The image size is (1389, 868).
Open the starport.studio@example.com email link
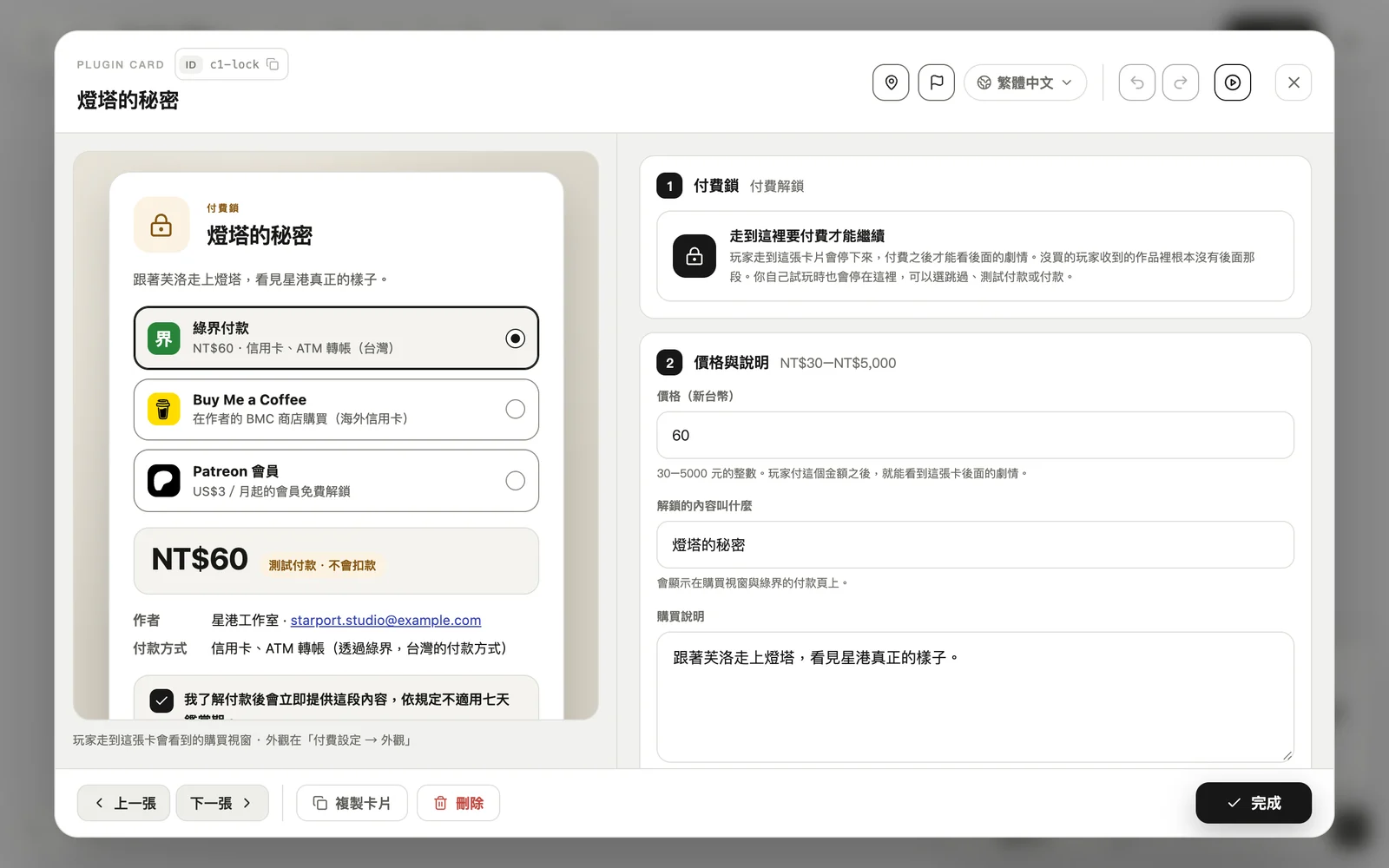tap(385, 620)
